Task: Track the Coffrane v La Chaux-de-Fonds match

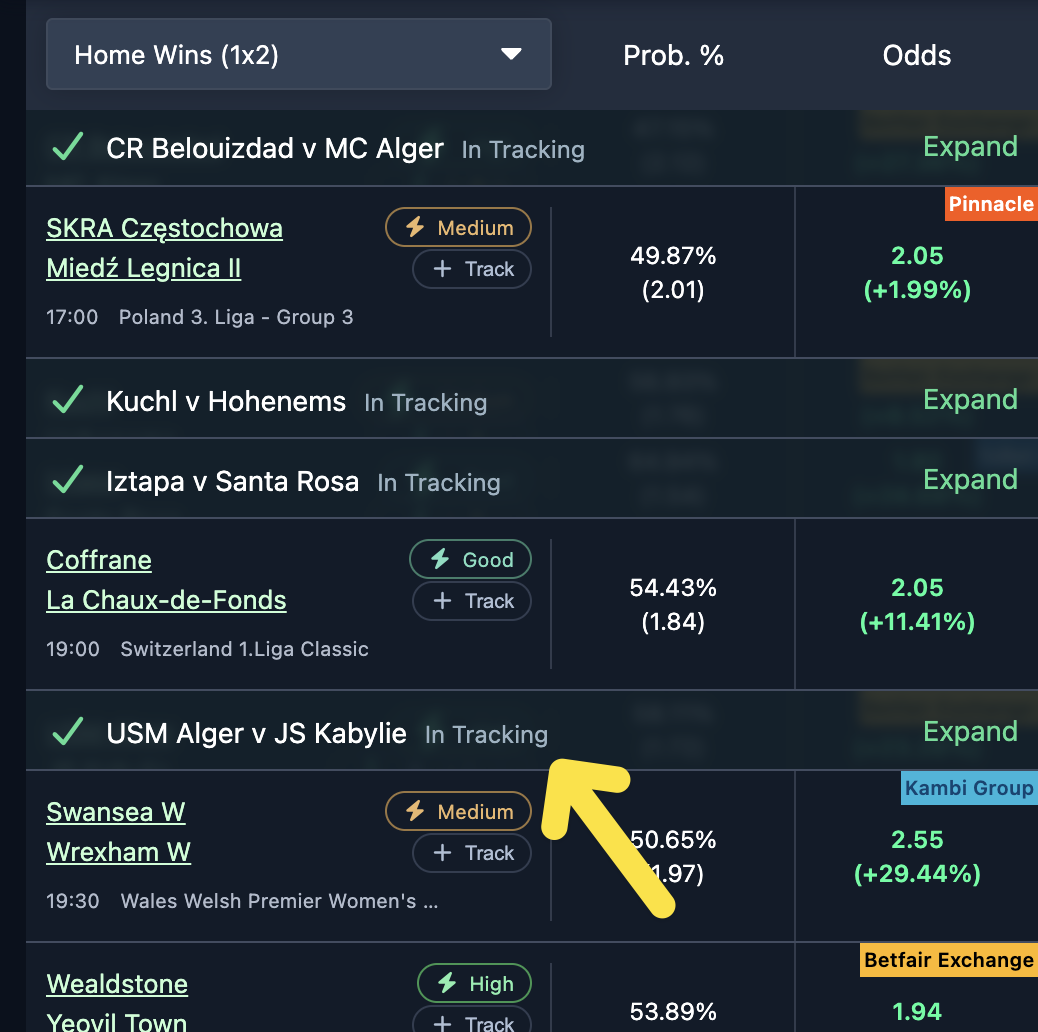Action: tap(472, 601)
